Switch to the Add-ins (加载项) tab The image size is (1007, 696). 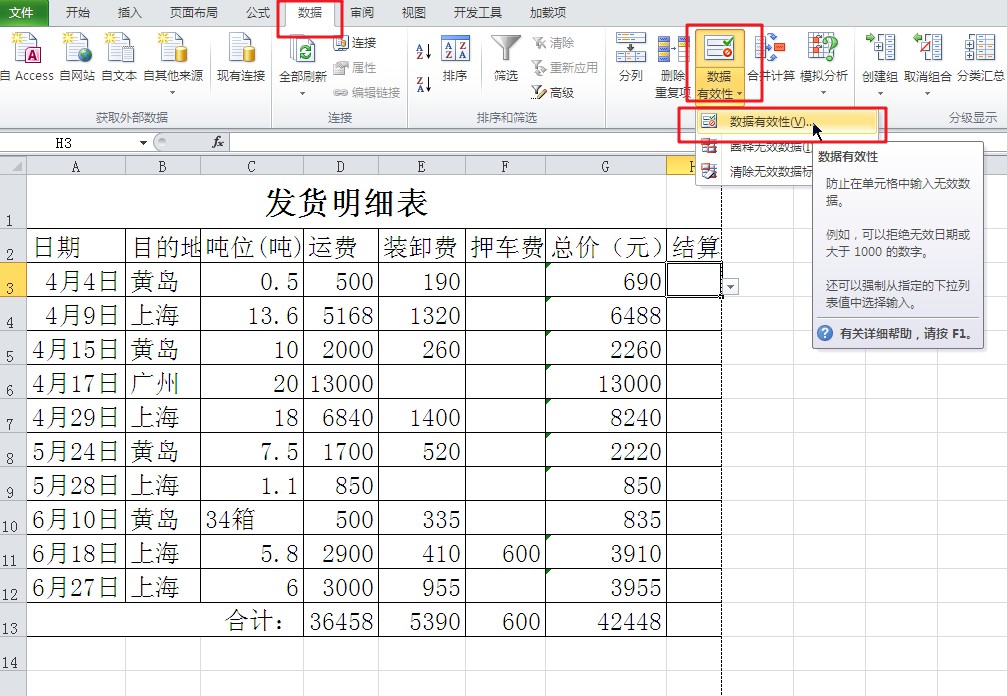pos(548,12)
